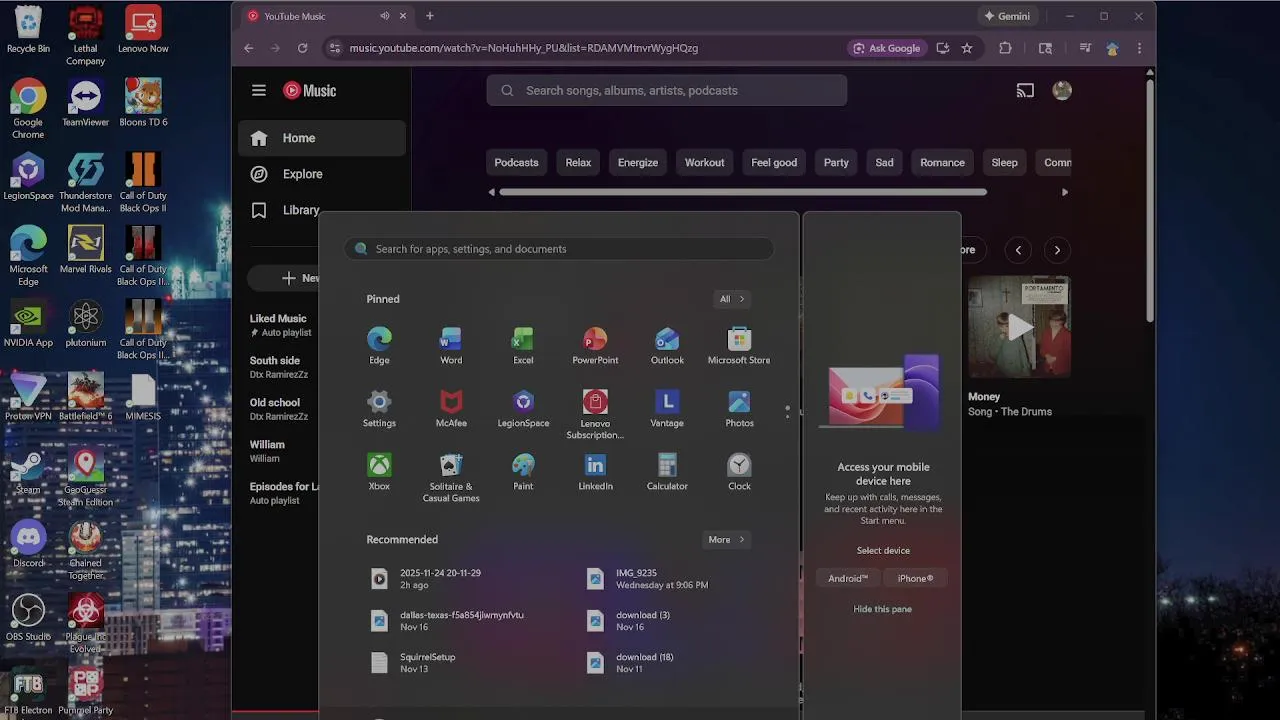Open Photos pinned app
The width and height of the screenshot is (1280, 720).
(x=739, y=409)
